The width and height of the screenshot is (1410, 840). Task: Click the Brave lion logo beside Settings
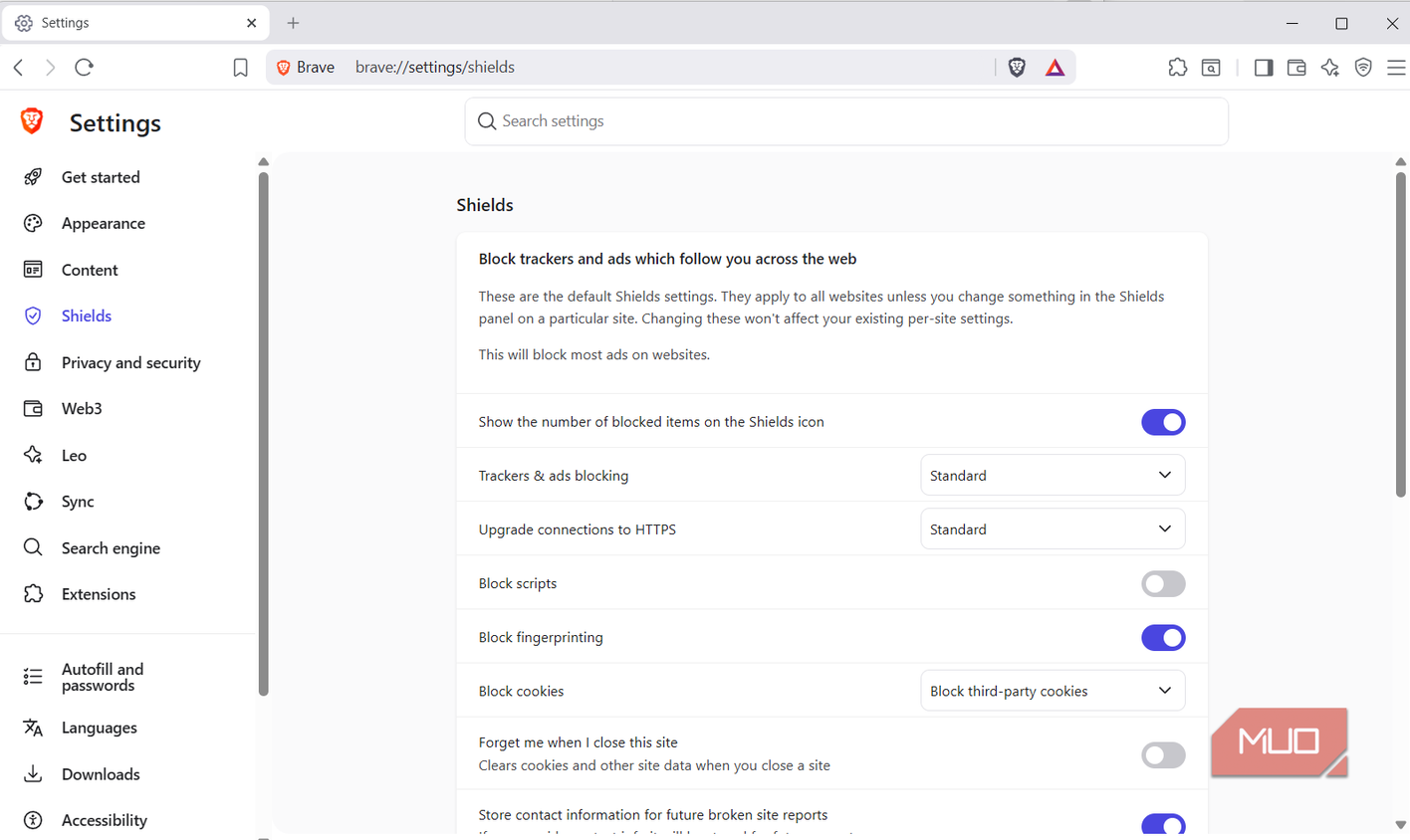coord(32,121)
